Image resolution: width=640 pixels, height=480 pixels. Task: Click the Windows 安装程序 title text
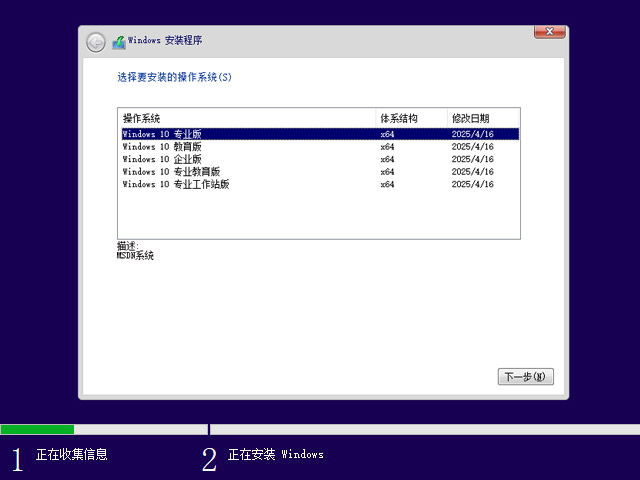165,40
